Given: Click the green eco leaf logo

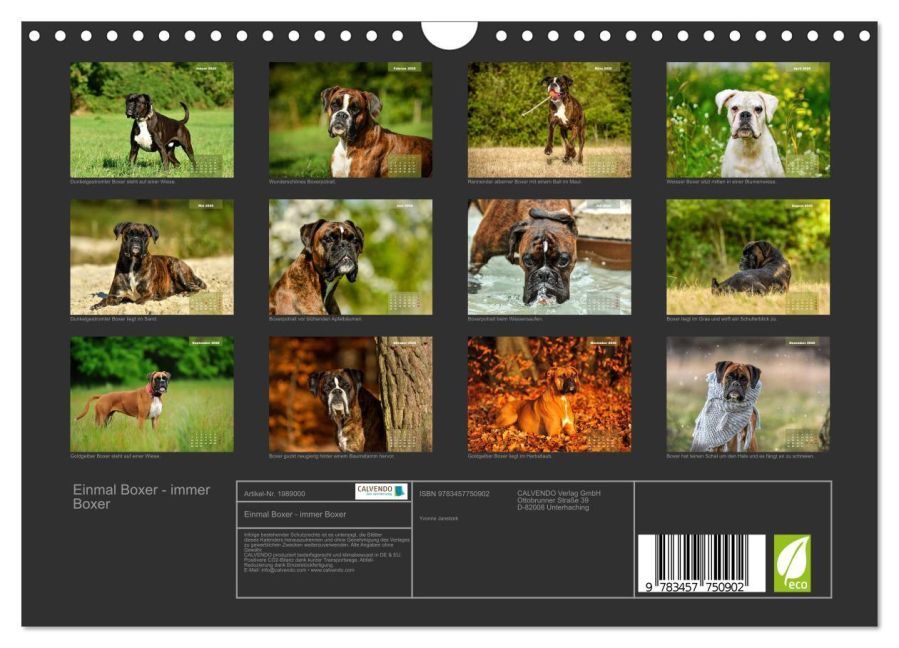Looking at the screenshot, I should click(x=792, y=563).
